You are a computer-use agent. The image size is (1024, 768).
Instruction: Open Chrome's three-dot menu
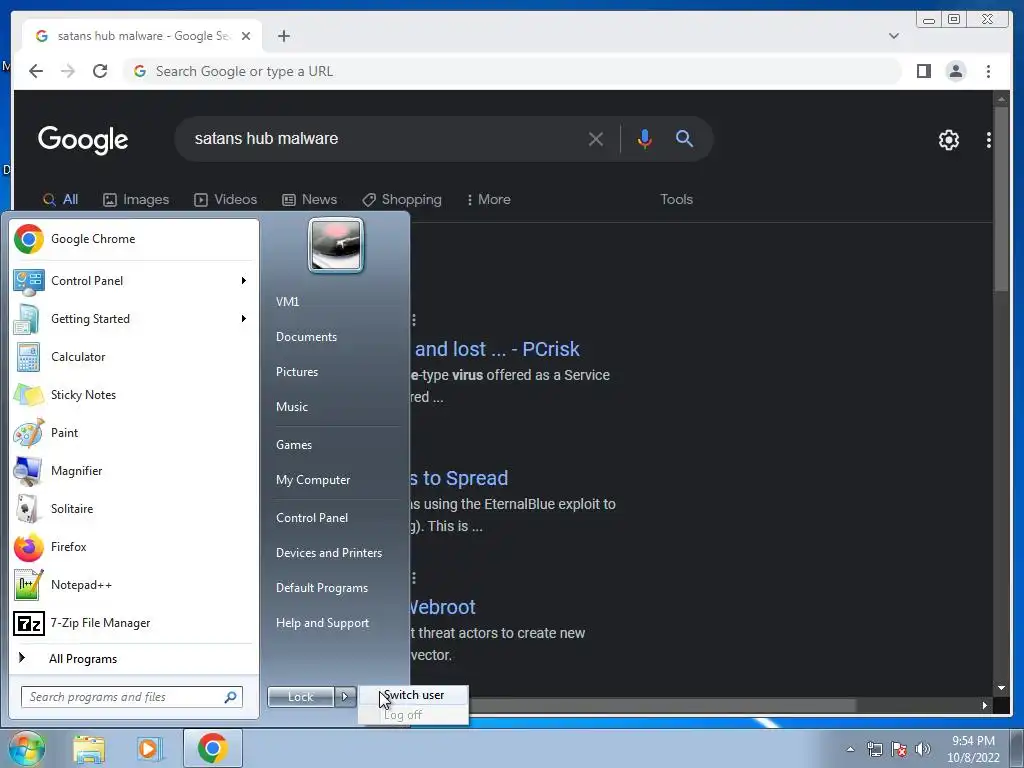tap(988, 71)
